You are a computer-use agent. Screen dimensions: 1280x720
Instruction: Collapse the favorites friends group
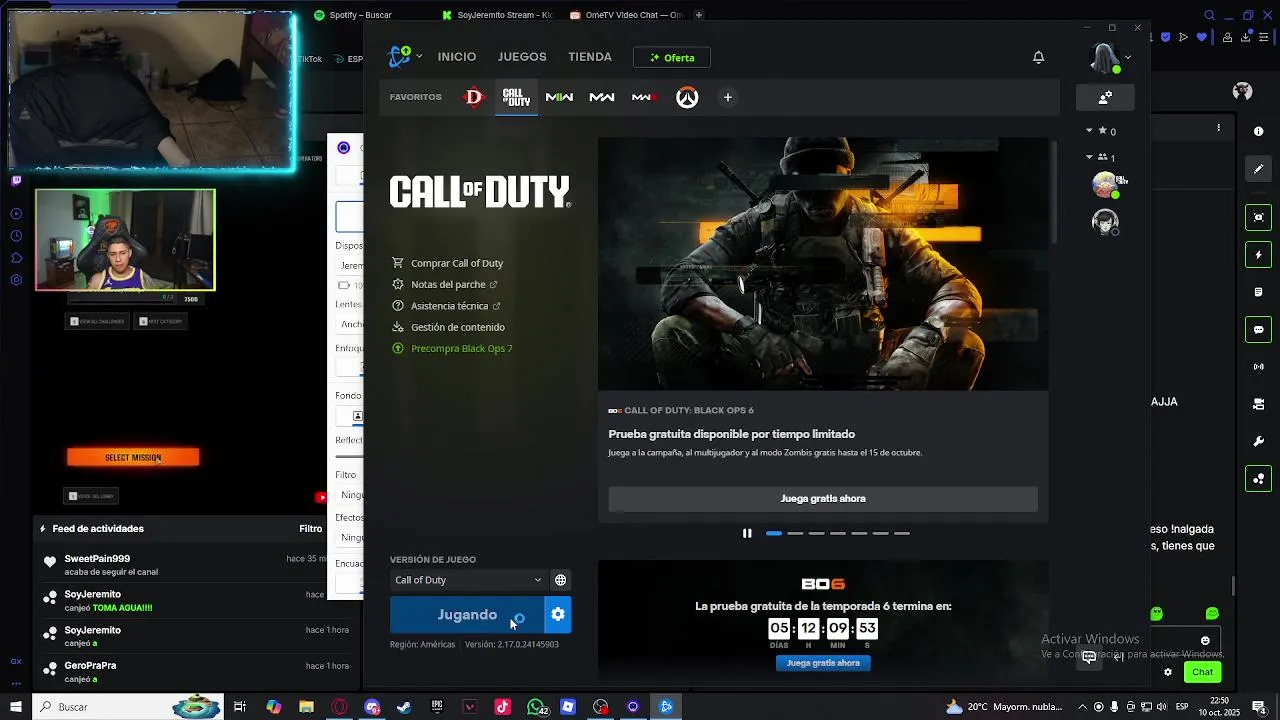click(x=1090, y=131)
